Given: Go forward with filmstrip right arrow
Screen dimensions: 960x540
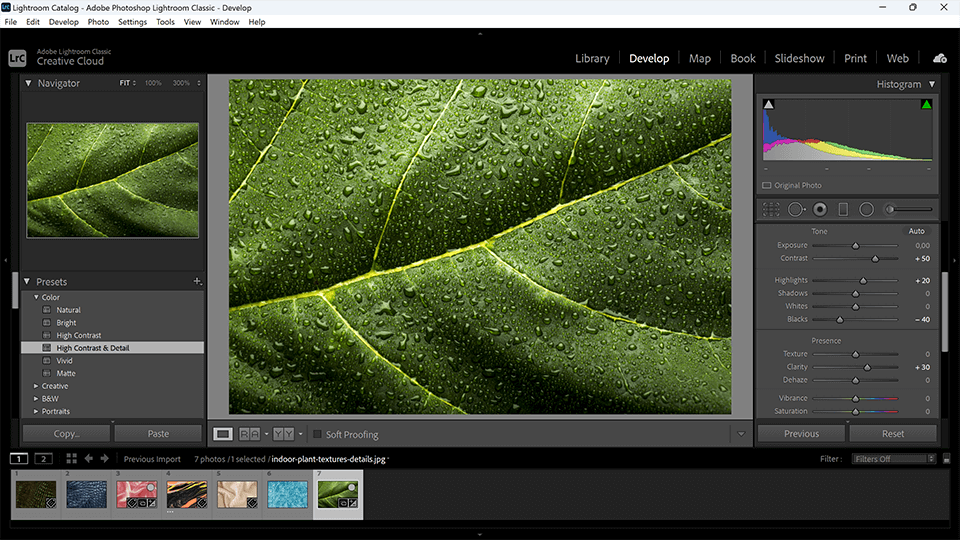Looking at the screenshot, I should (105, 459).
